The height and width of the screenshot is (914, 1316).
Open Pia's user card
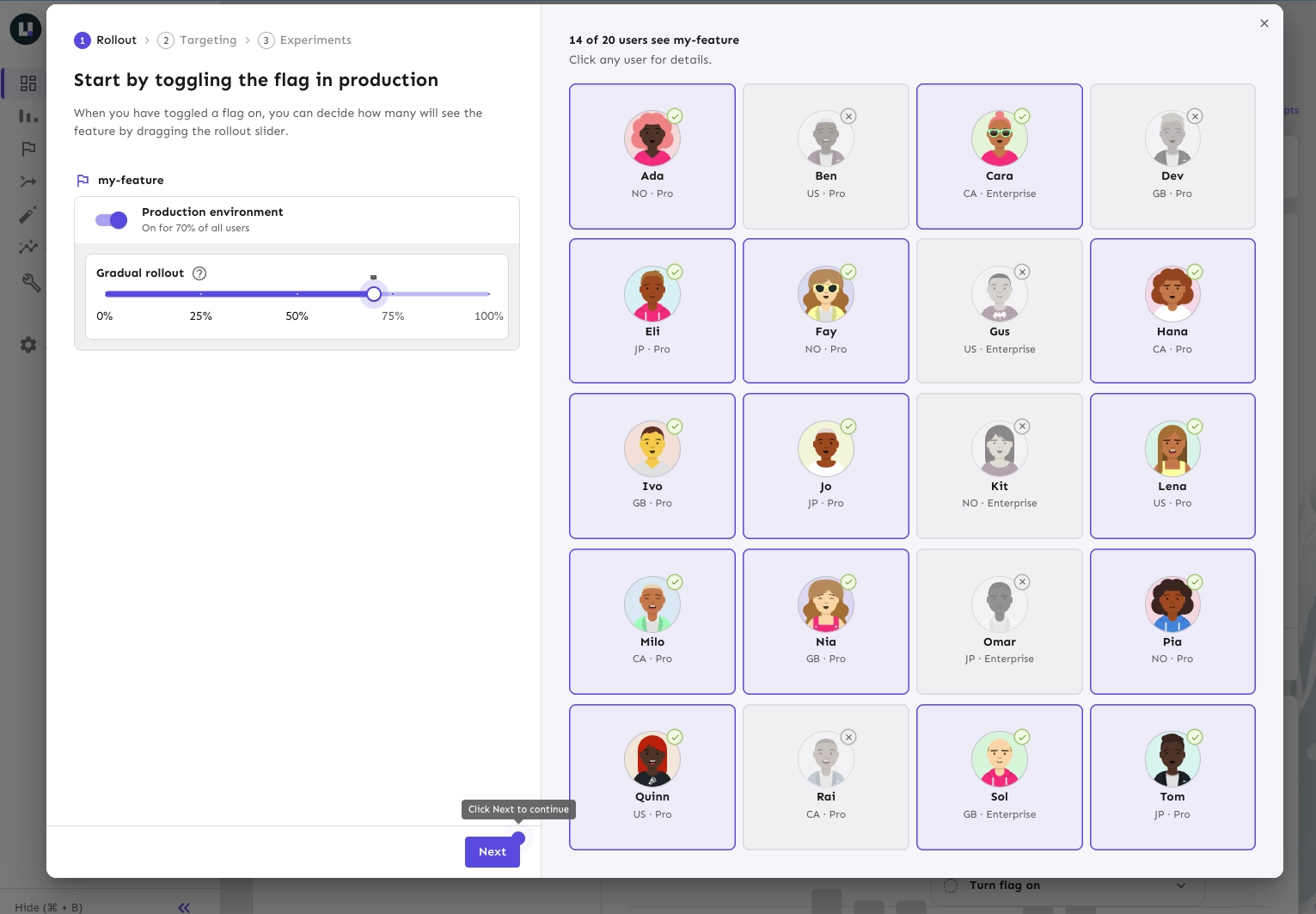(x=1172, y=622)
